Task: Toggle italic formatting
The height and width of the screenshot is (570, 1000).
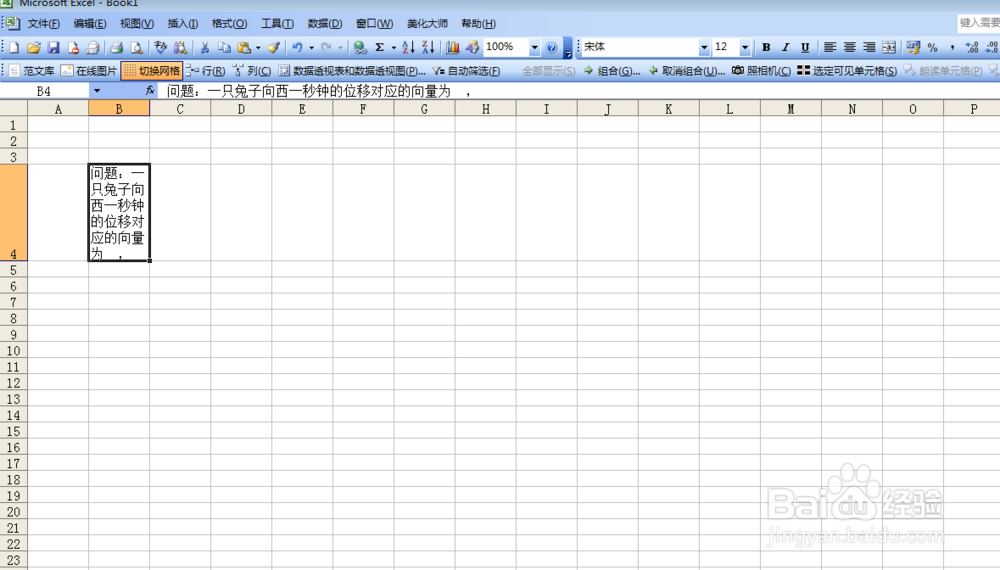Action: tap(786, 47)
